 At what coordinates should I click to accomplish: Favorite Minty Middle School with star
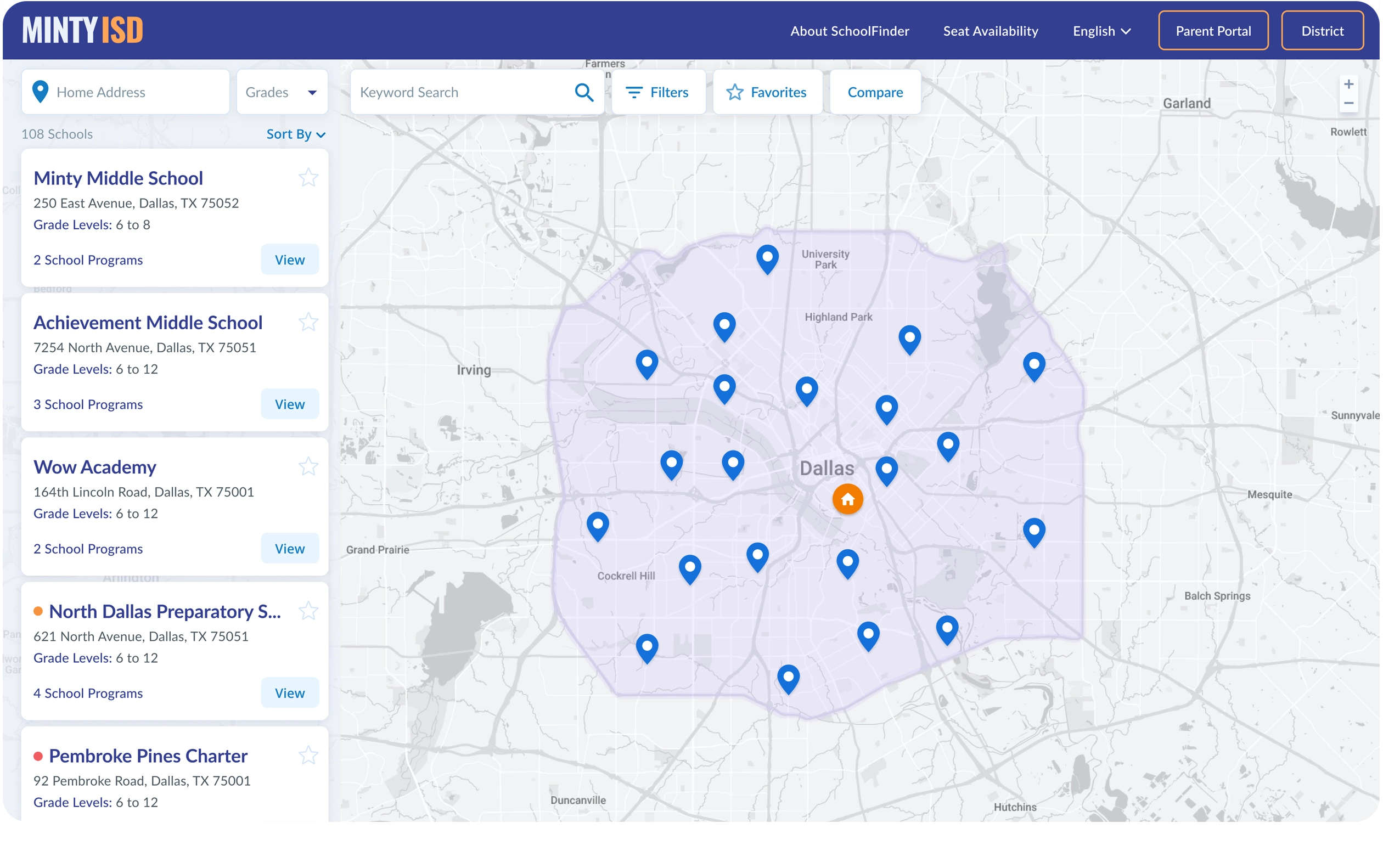click(308, 177)
